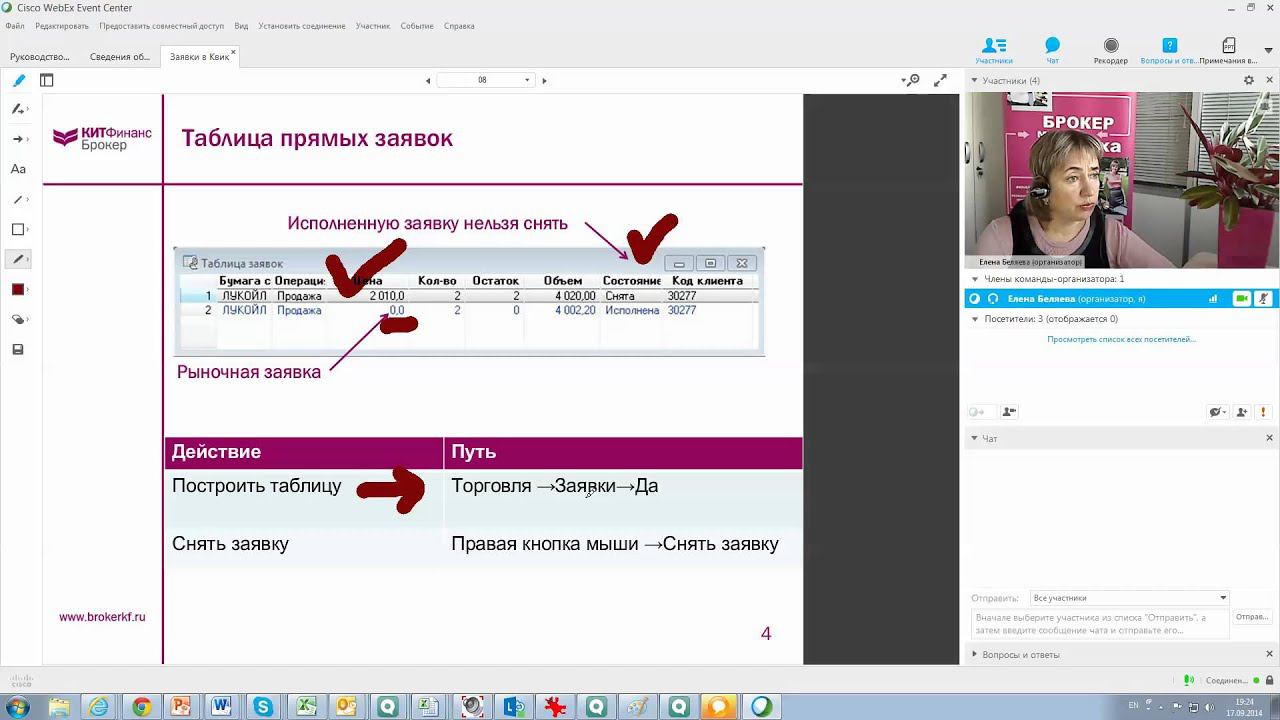
Task: Click the Отправить chat send button
Action: point(1252,617)
